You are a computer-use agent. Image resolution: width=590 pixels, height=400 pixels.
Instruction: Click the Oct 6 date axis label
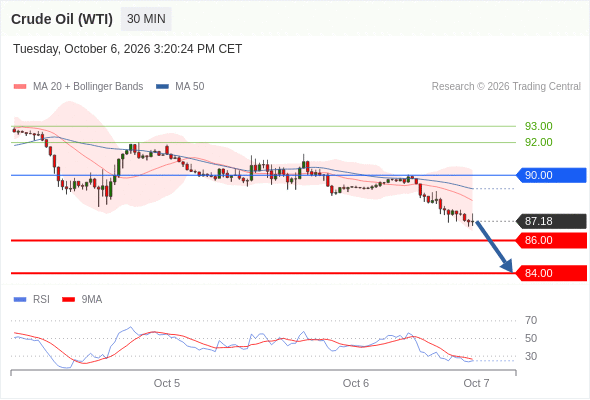tap(356, 383)
